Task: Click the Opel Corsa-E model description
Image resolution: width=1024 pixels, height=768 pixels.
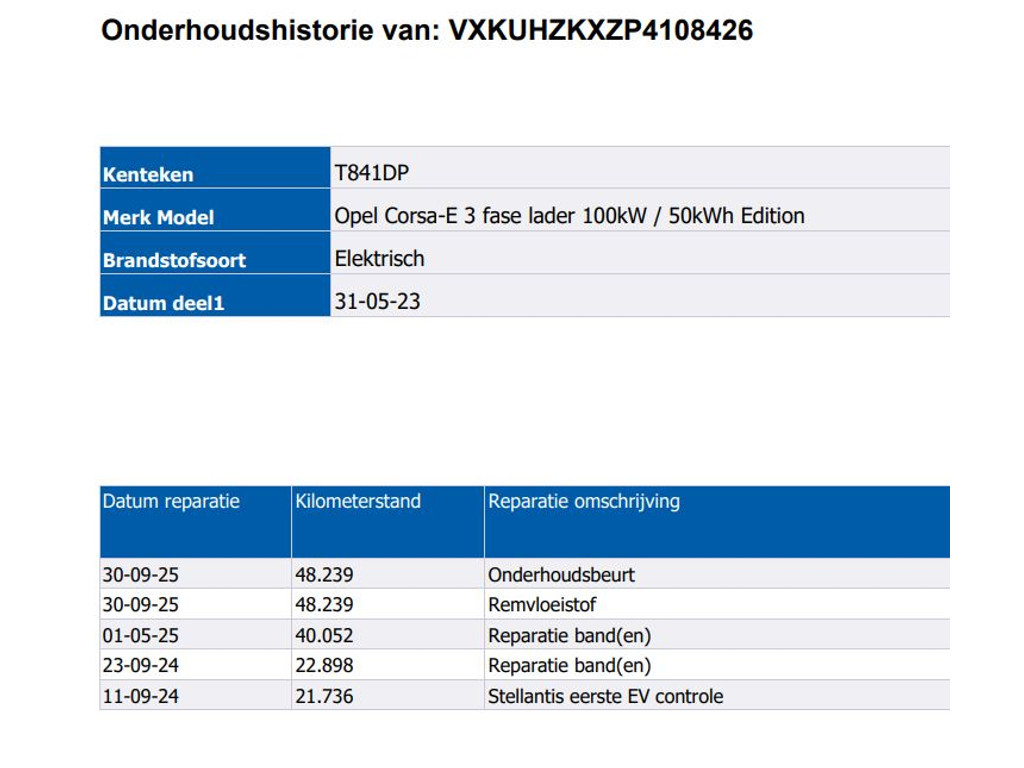Action: [569, 216]
